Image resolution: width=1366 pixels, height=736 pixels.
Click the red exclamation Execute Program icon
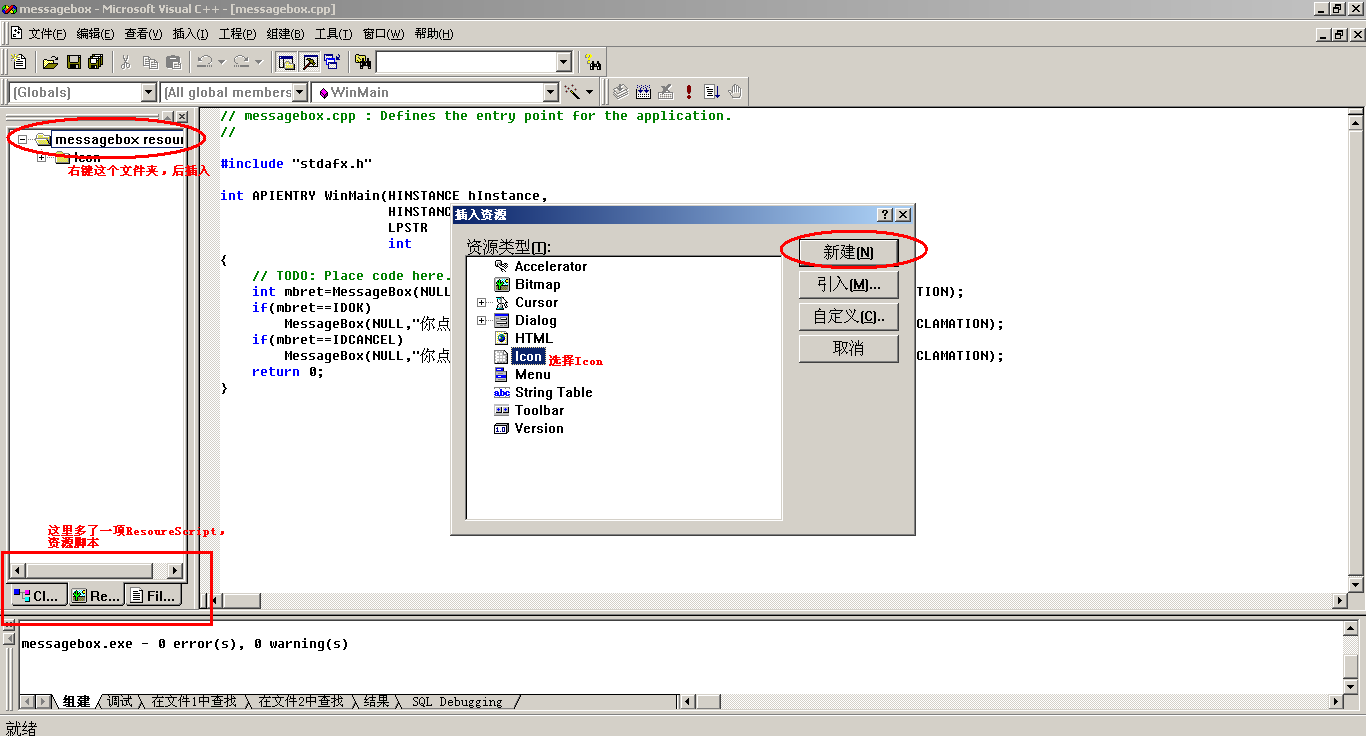click(x=689, y=92)
